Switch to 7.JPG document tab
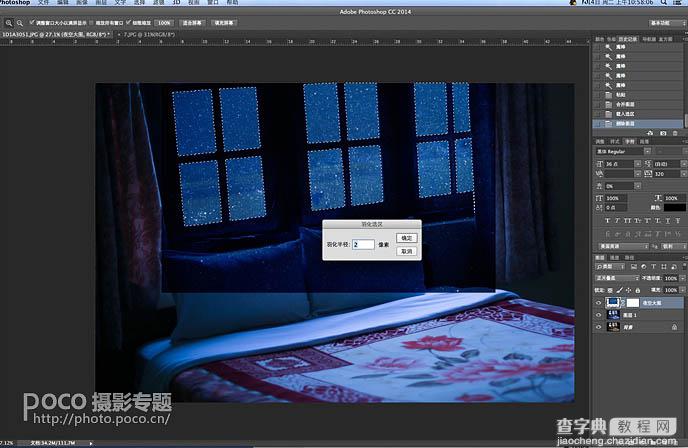This screenshot has height=448, width=688. (148, 34)
